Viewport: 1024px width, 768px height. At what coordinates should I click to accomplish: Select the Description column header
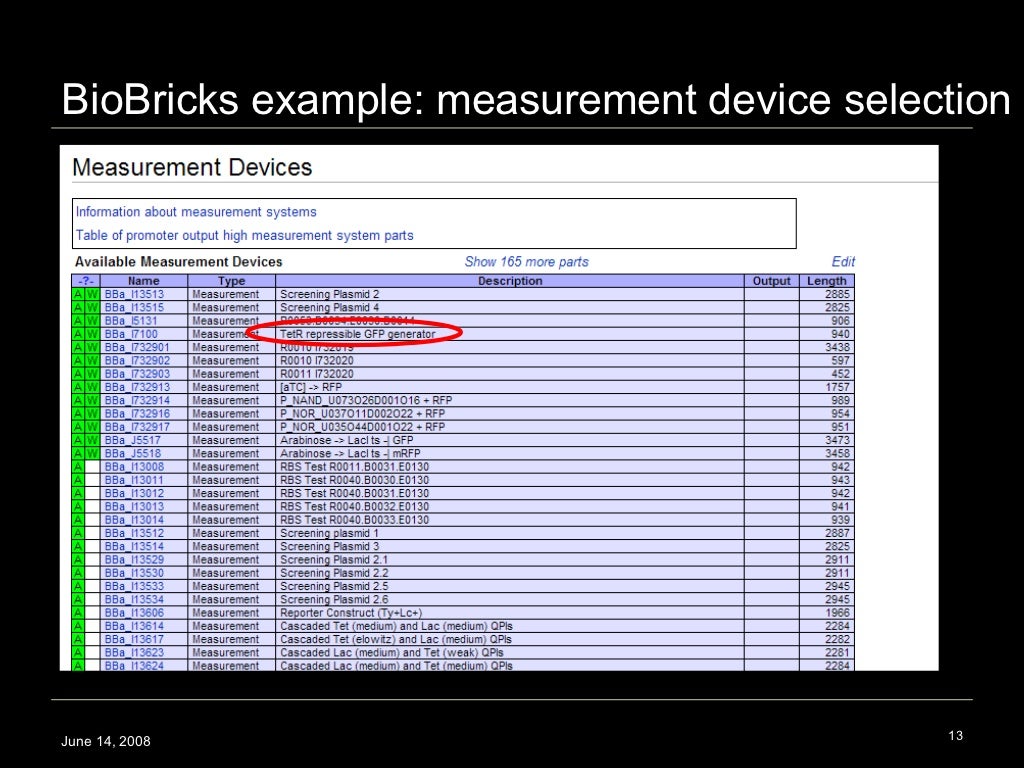[510, 281]
